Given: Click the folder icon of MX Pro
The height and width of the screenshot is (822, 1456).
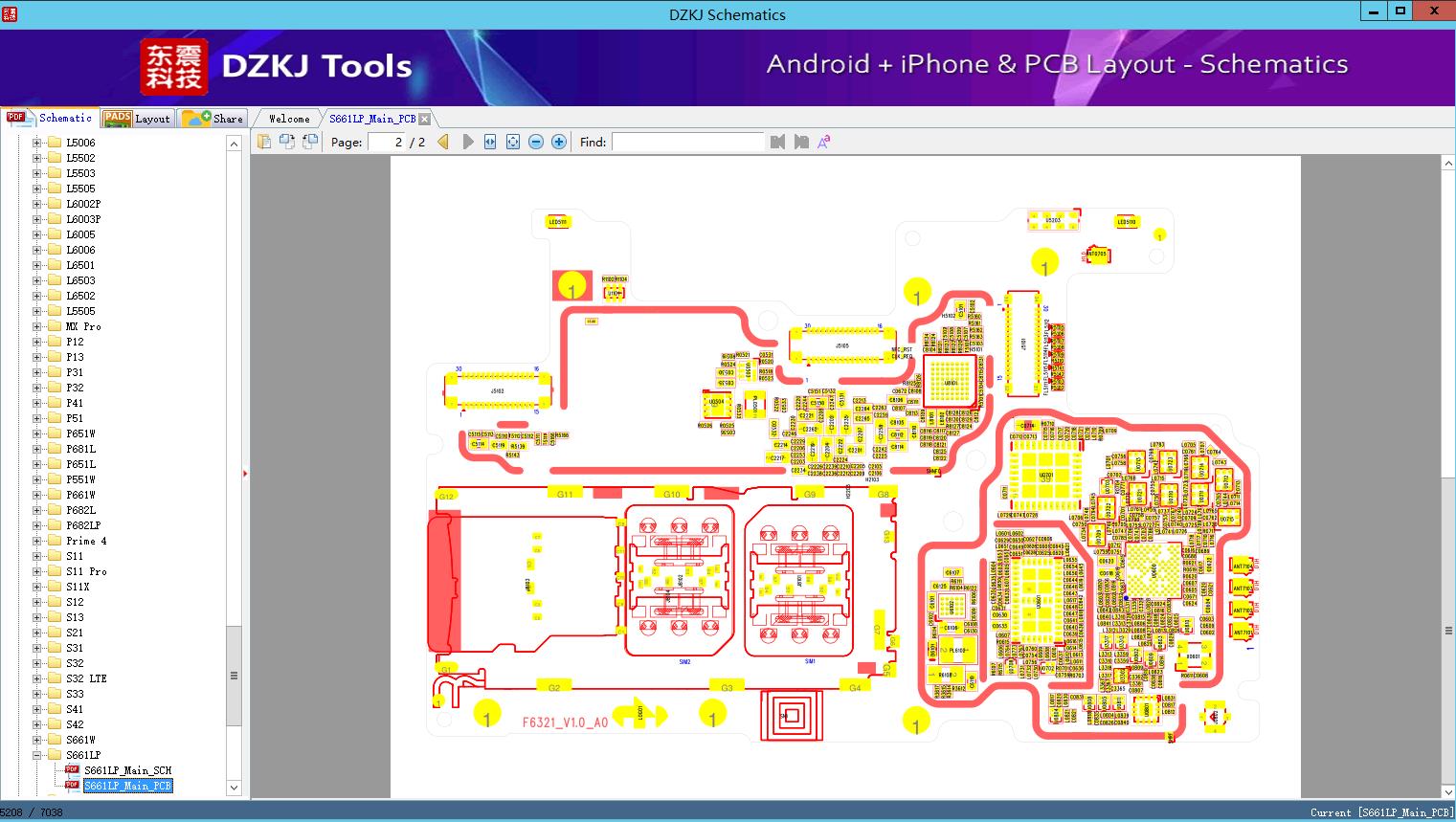Looking at the screenshot, I should point(55,326).
